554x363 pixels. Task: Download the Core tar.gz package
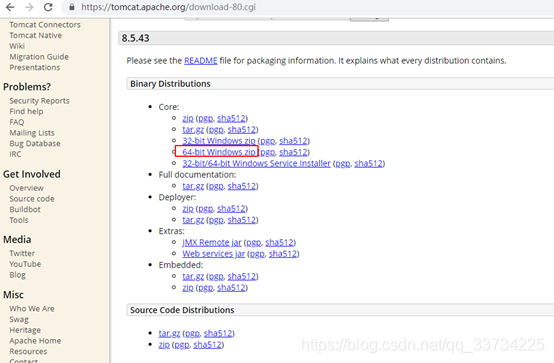coord(193,130)
